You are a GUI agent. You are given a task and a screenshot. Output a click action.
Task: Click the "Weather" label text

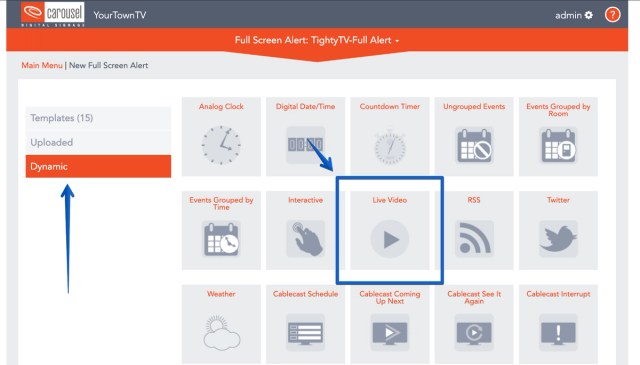pos(221,294)
